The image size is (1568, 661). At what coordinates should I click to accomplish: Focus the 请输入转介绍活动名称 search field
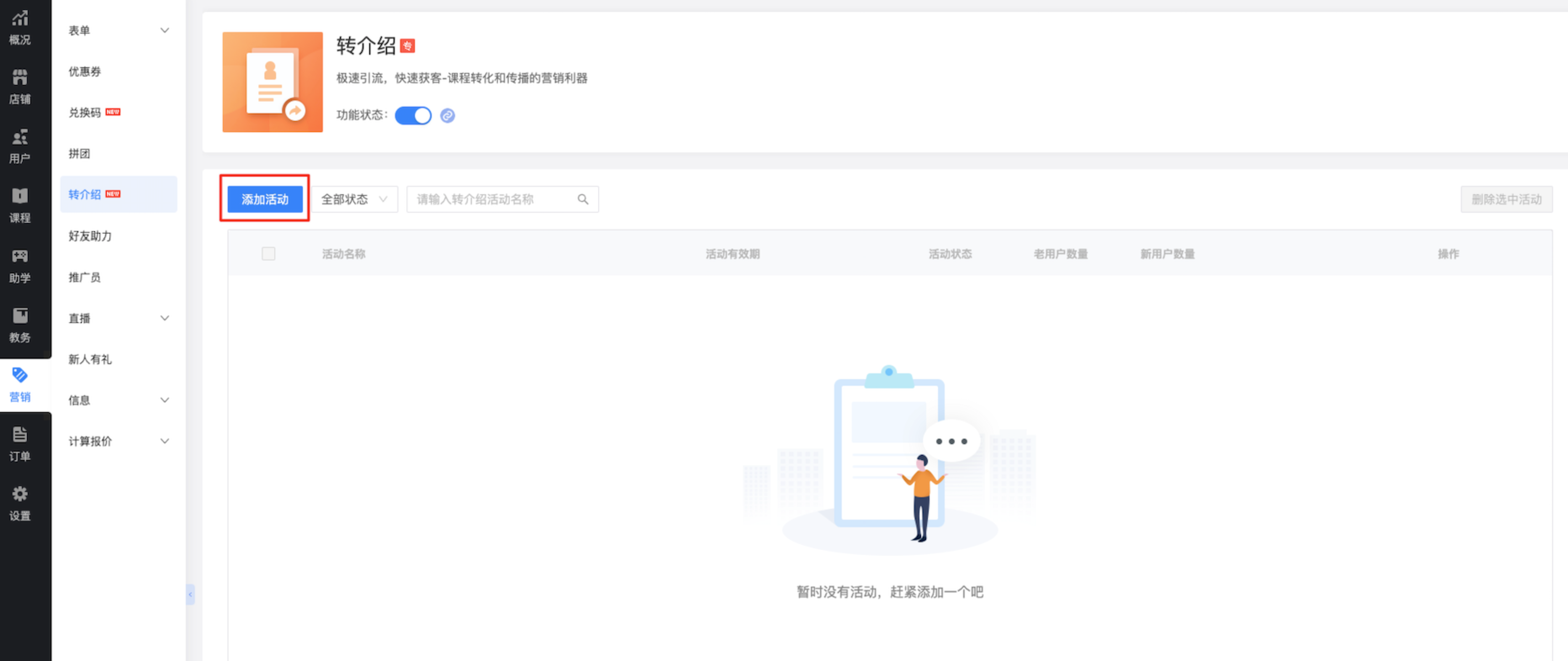coord(502,199)
